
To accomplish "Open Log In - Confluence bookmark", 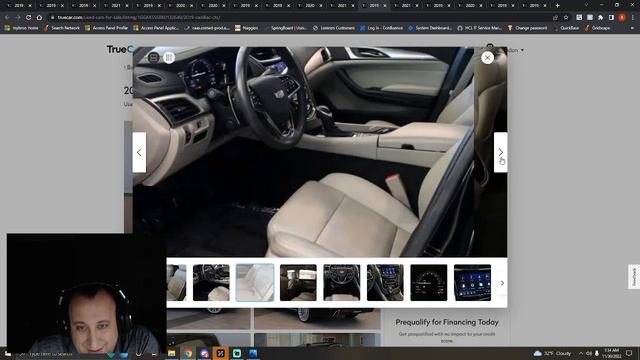I will click(381, 28).
